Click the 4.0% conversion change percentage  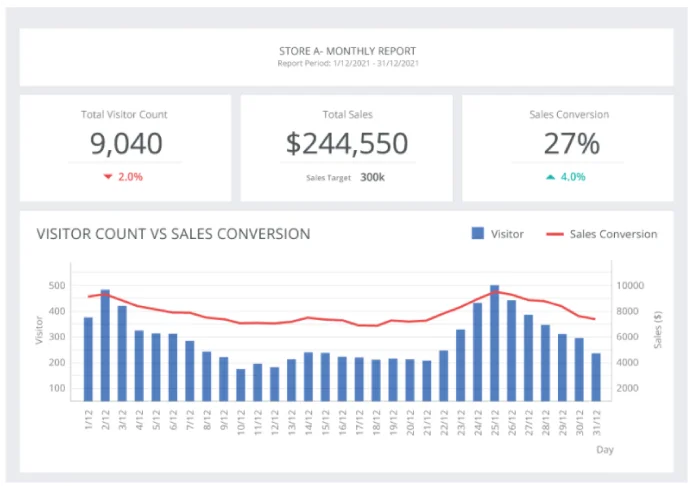pyautogui.click(x=573, y=177)
